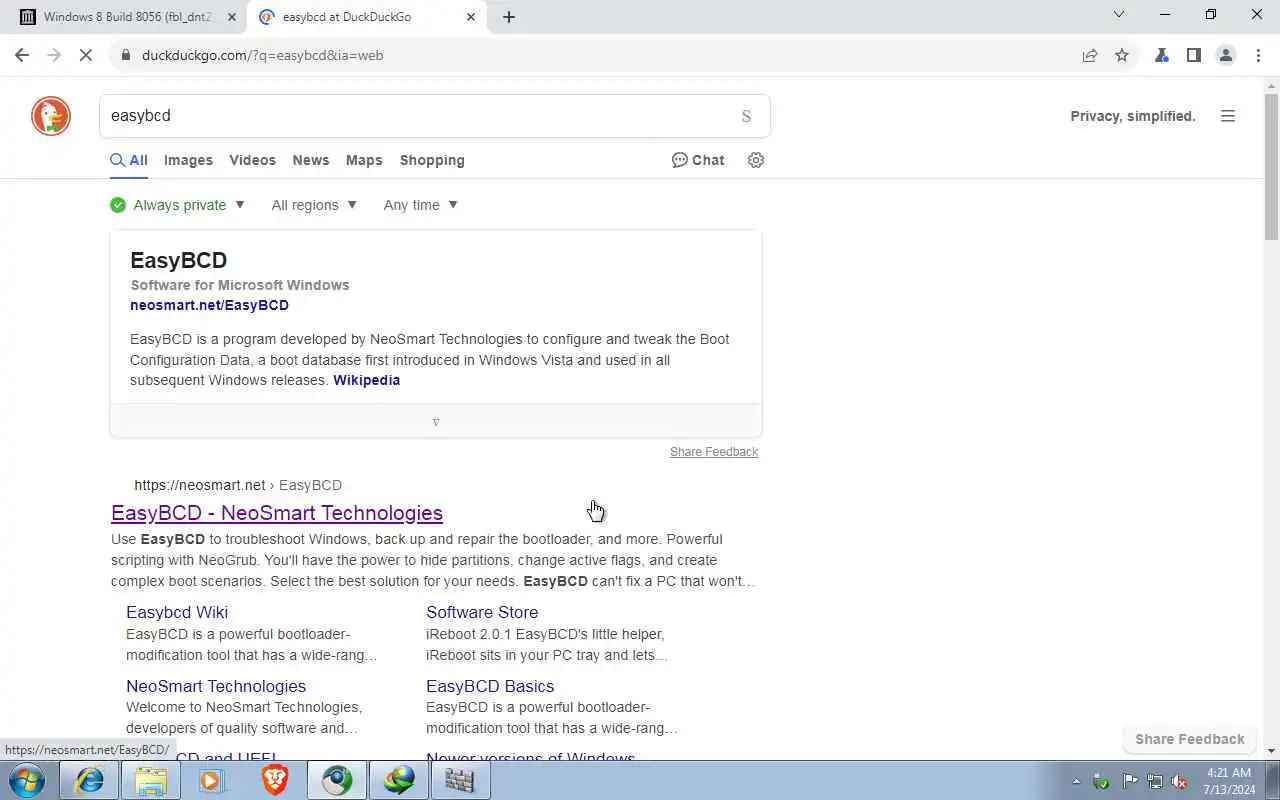Launch Internet Explorer from taskbar
This screenshot has height=800, width=1280.
coord(89,780)
